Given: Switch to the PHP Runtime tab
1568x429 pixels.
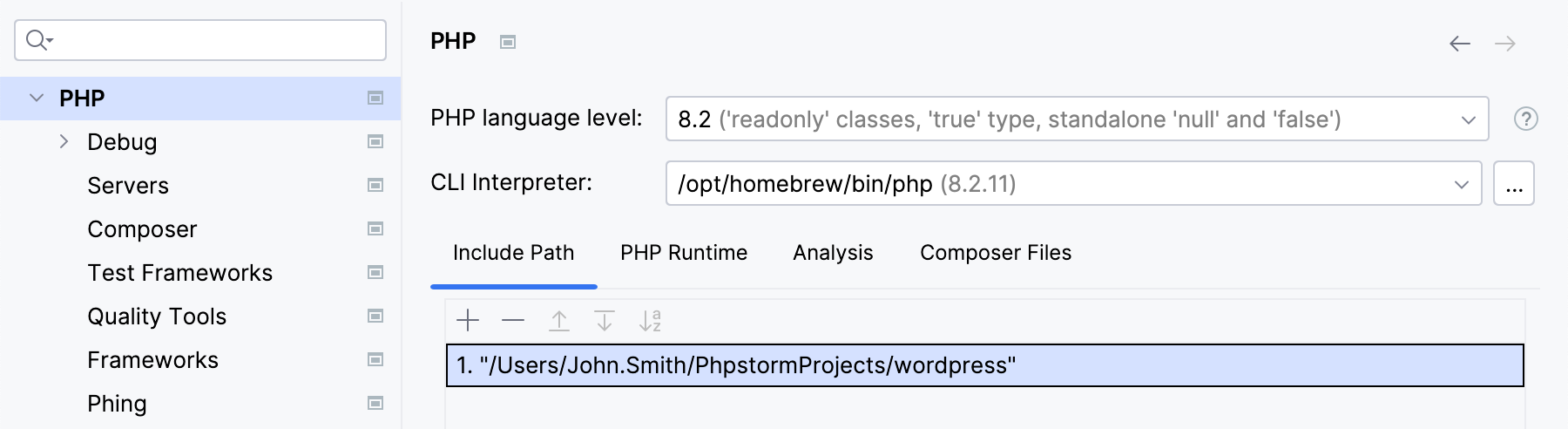Looking at the screenshot, I should click(x=684, y=253).
